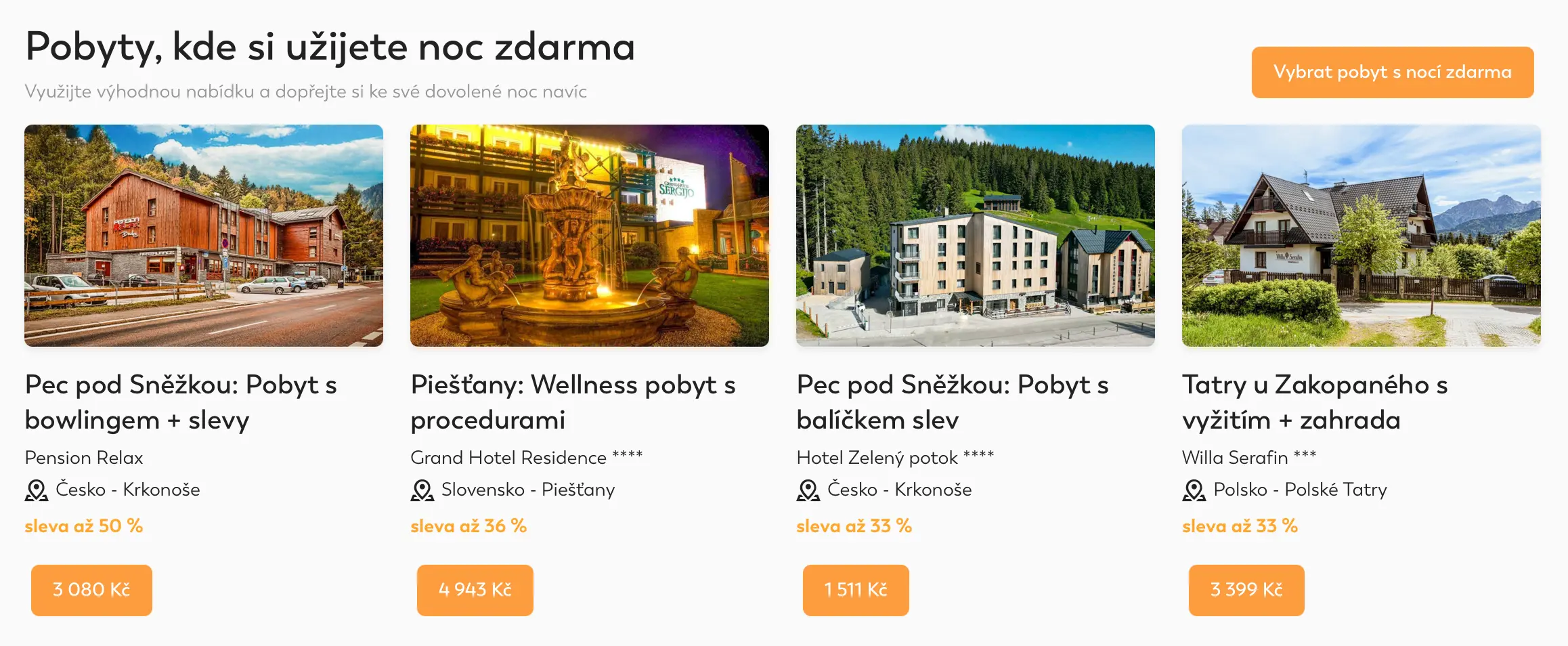Select the 1 511 Kč price button

[x=856, y=590]
